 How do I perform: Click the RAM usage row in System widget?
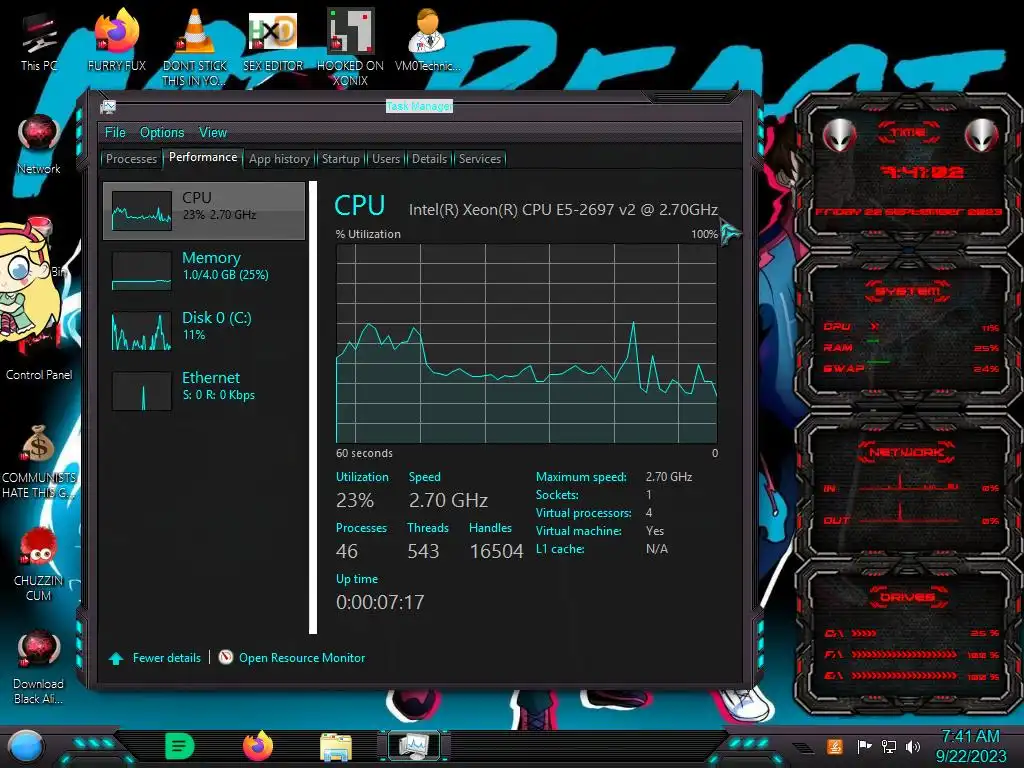click(x=911, y=347)
